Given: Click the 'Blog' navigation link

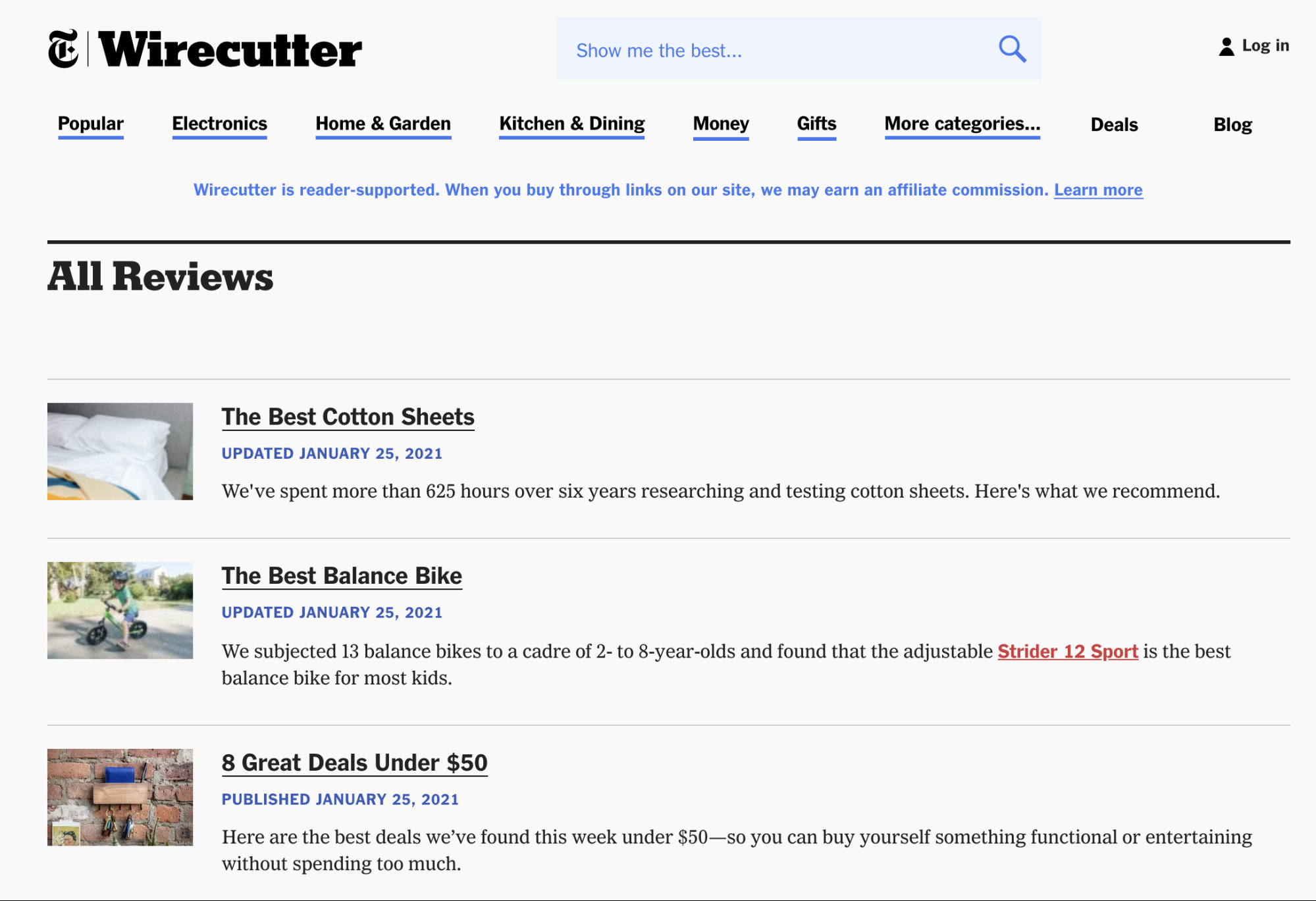Looking at the screenshot, I should pos(1232,124).
